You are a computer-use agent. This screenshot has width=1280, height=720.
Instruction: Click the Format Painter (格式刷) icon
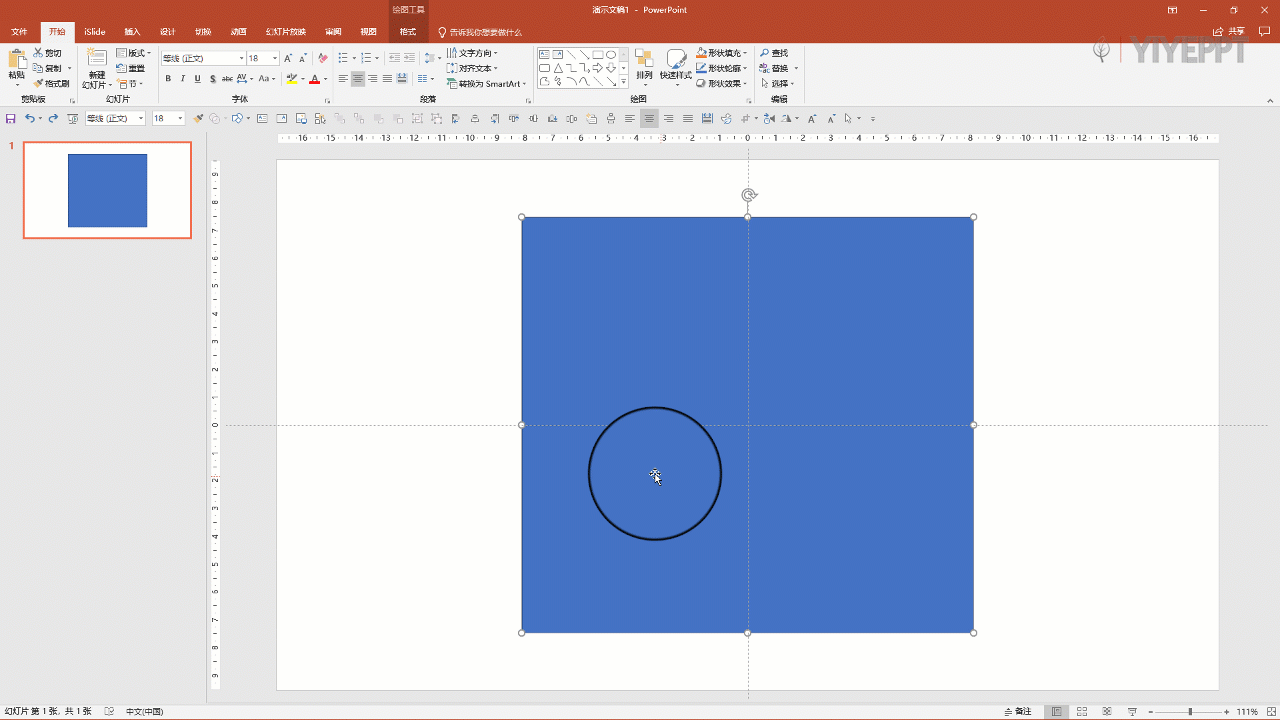[x=39, y=84]
